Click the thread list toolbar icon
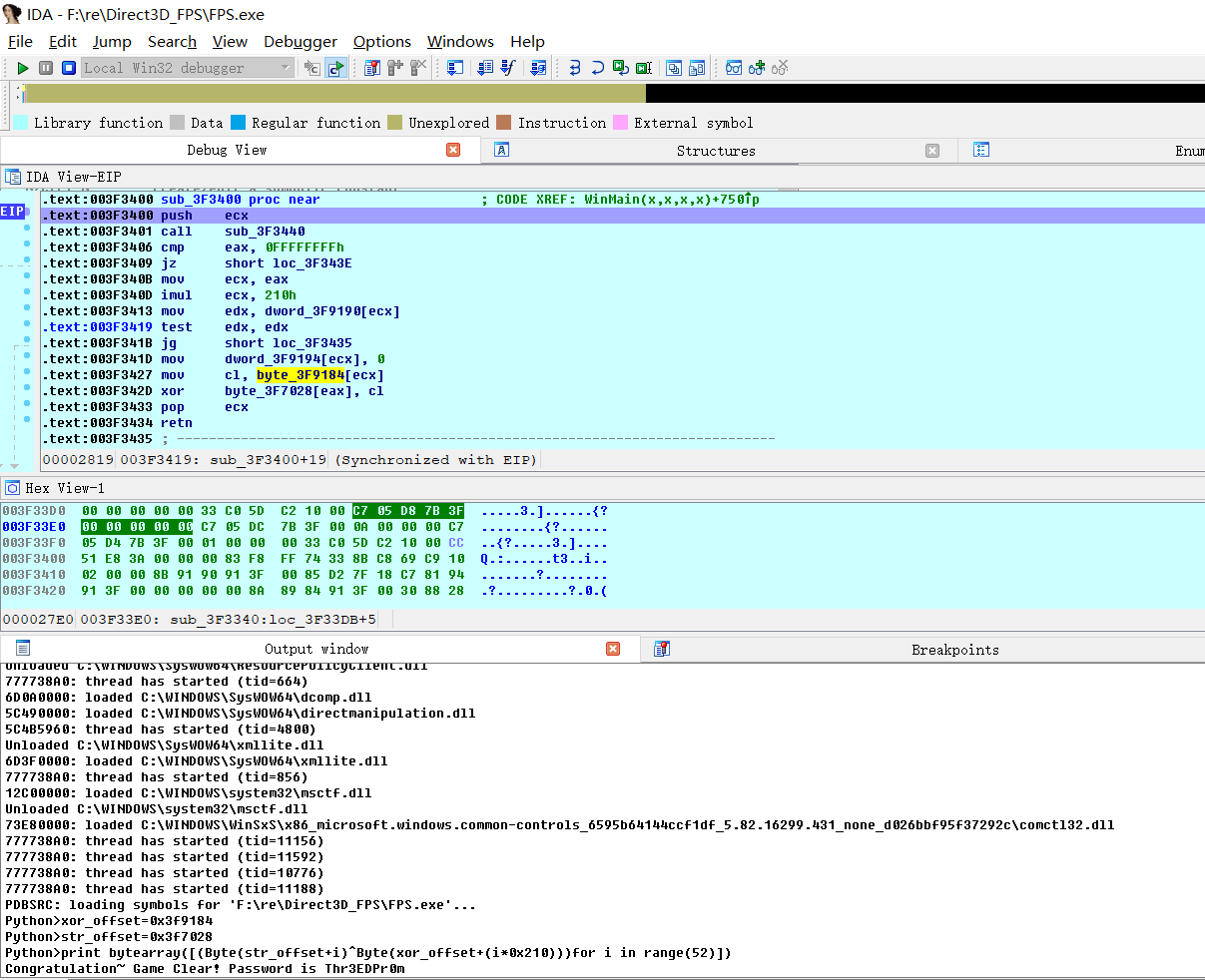 tap(485, 68)
